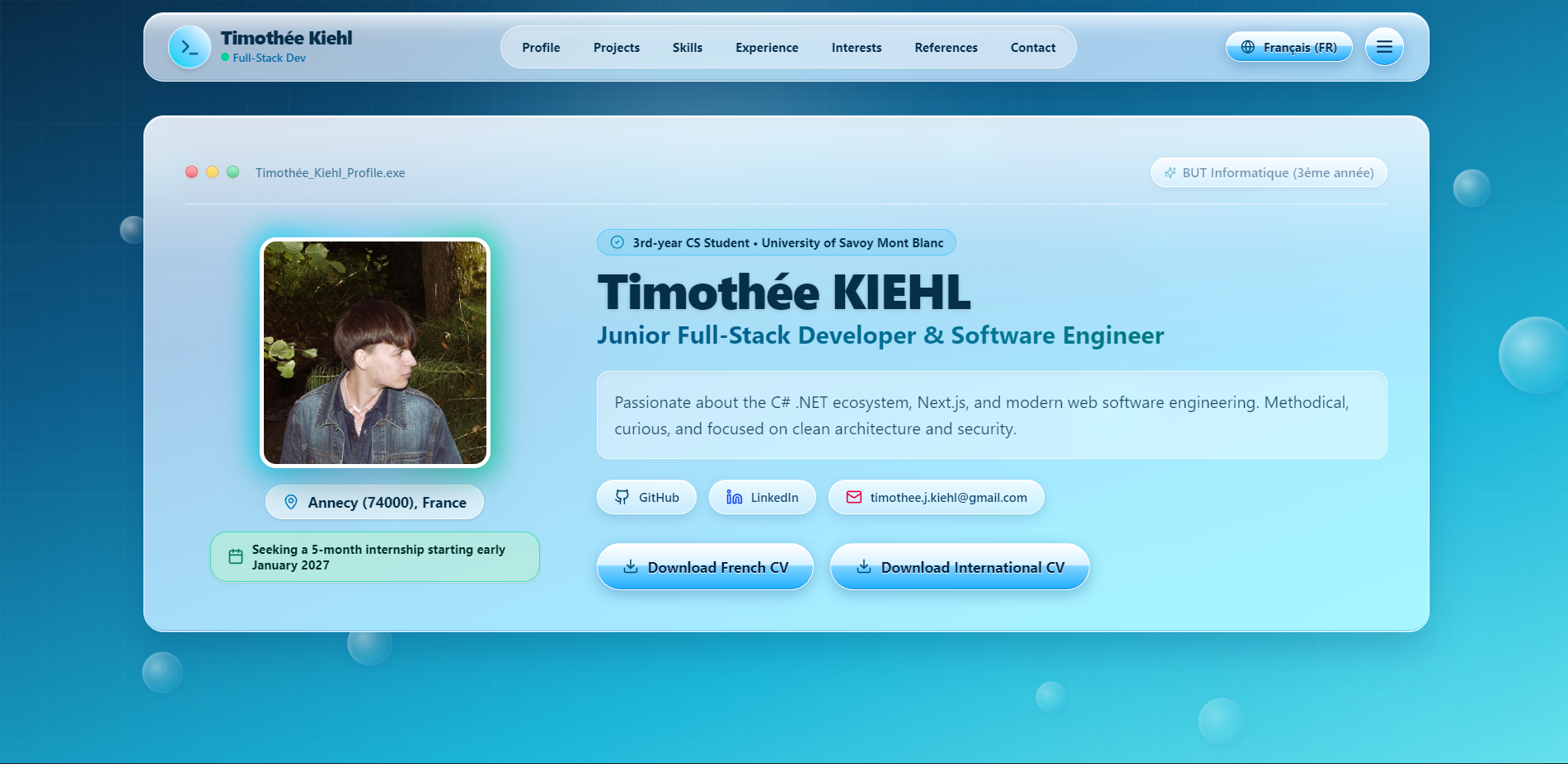This screenshot has width=1568, height=764.
Task: Visit the LinkedIn profile link
Action: pos(763,497)
